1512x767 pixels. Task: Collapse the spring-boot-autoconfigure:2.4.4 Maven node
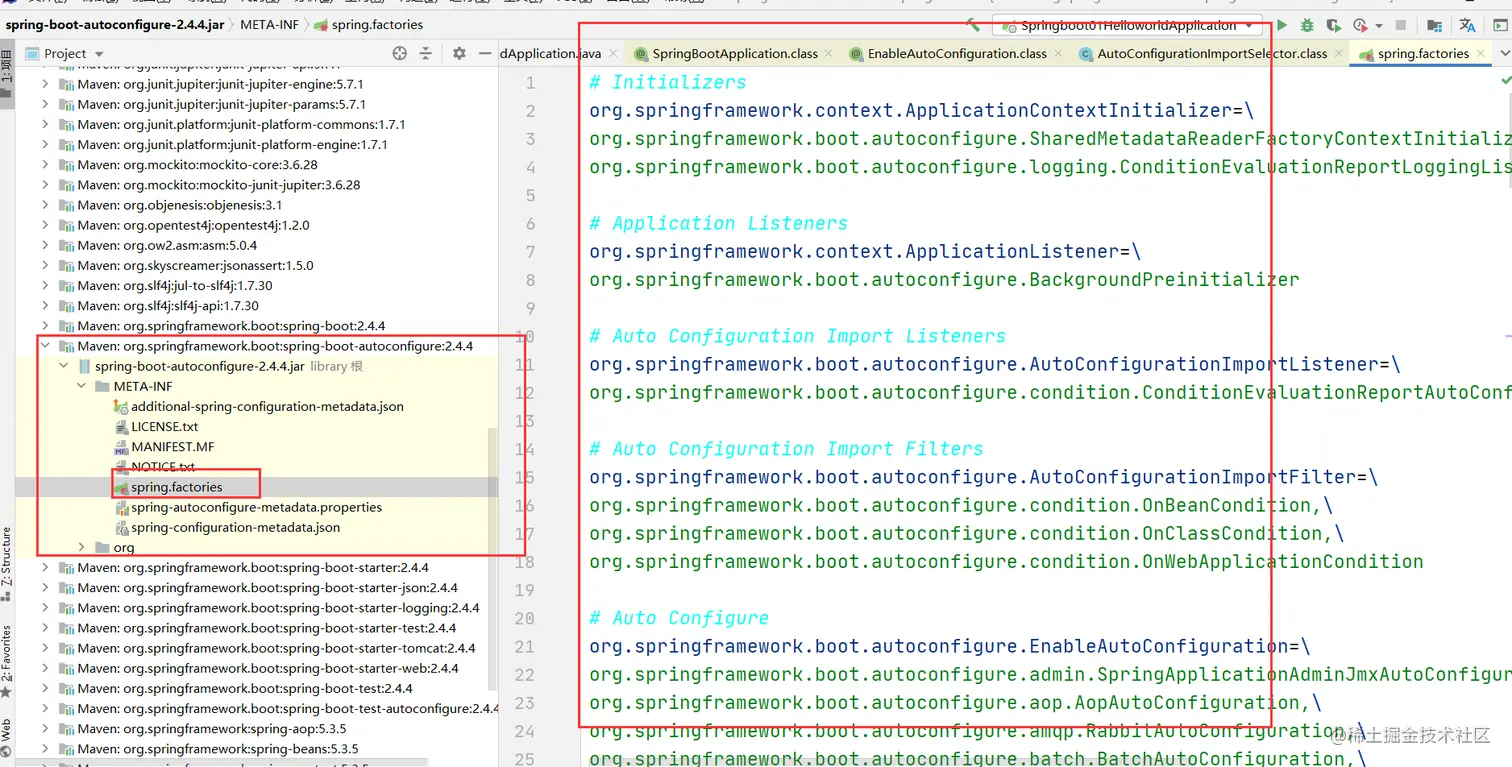(45, 346)
